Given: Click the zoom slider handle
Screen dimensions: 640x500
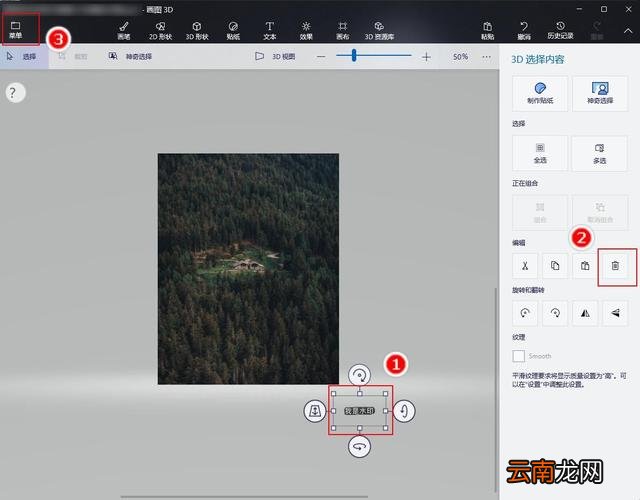Looking at the screenshot, I should pyautogui.click(x=354, y=56).
